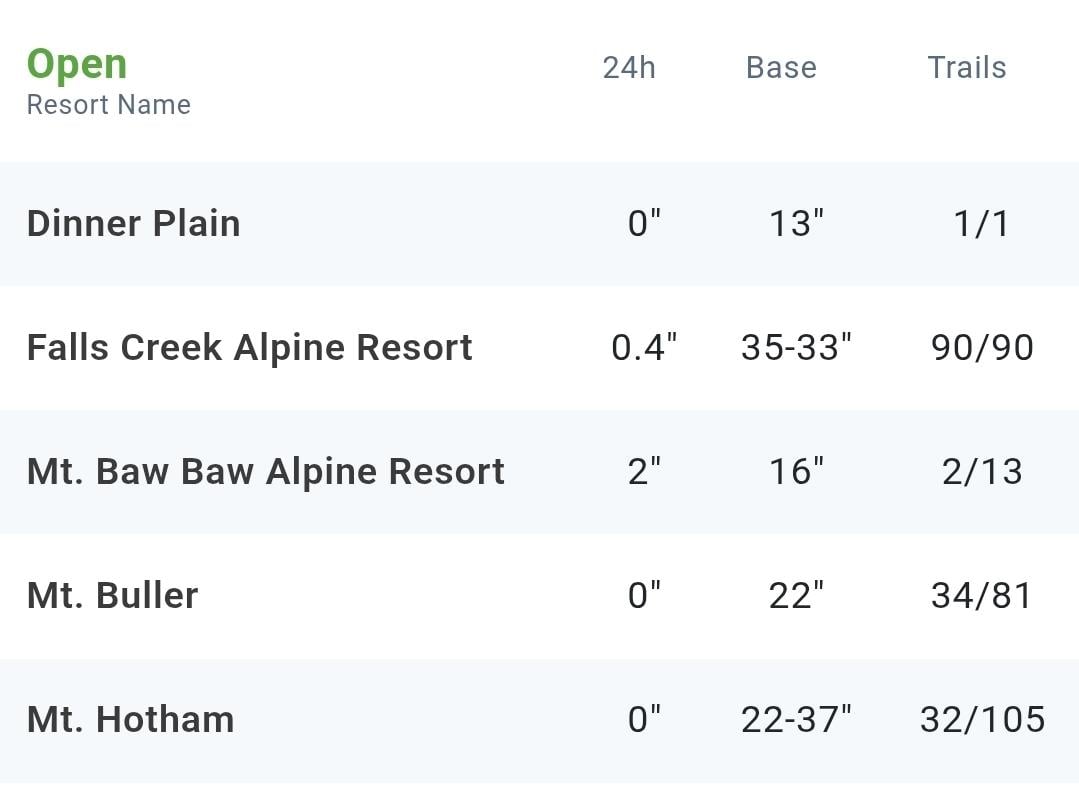The height and width of the screenshot is (802, 1079).
Task: Click Dinner Plain's 1/1 trails value
Action: 982,224
